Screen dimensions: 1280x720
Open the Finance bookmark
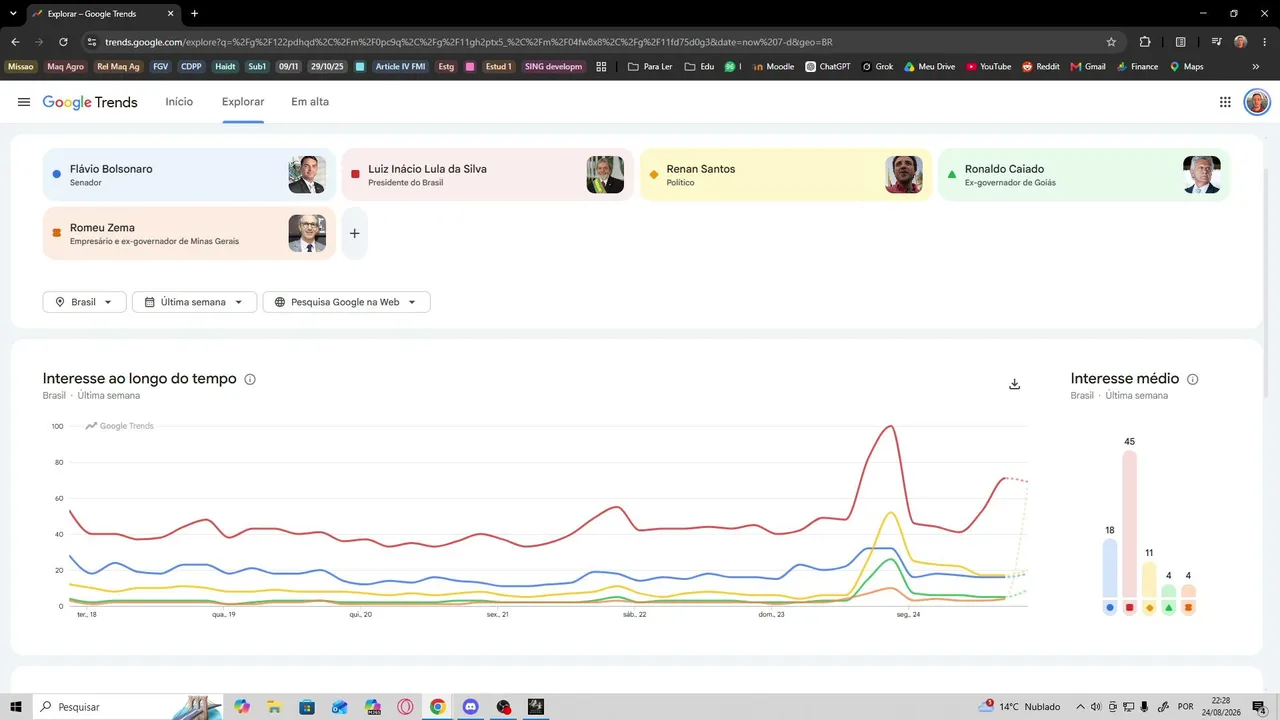tap(1137, 67)
